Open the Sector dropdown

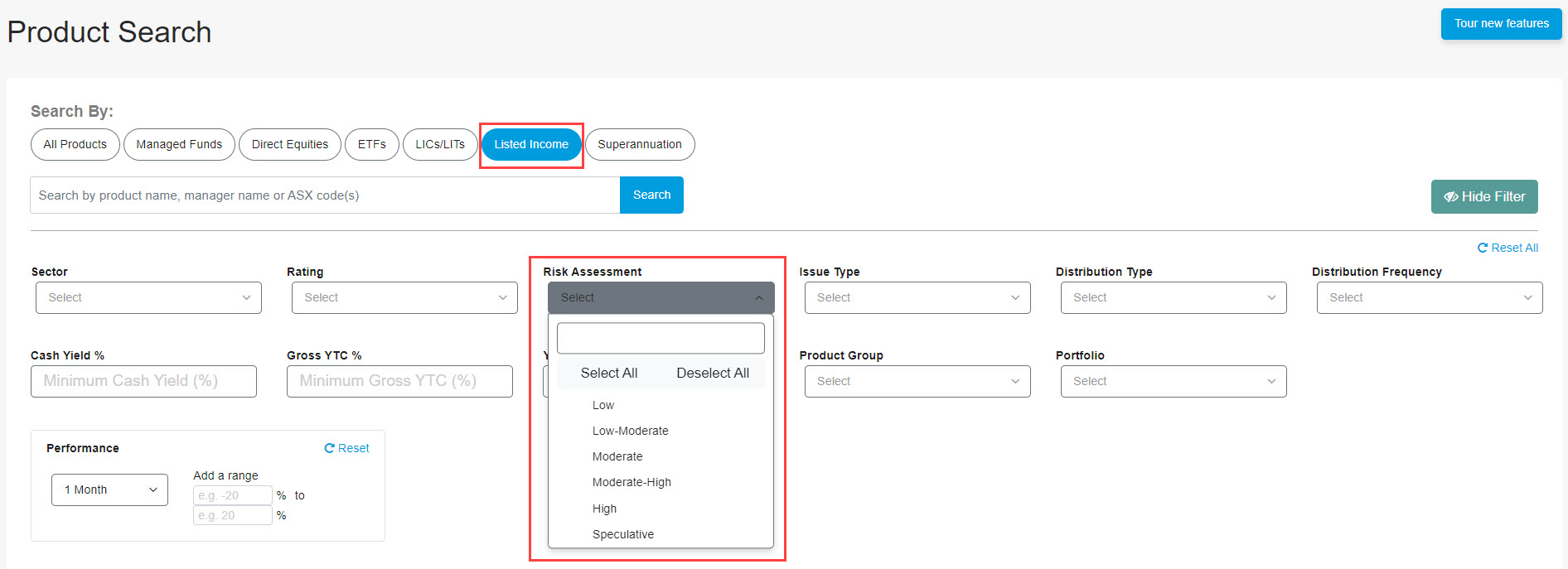148,298
